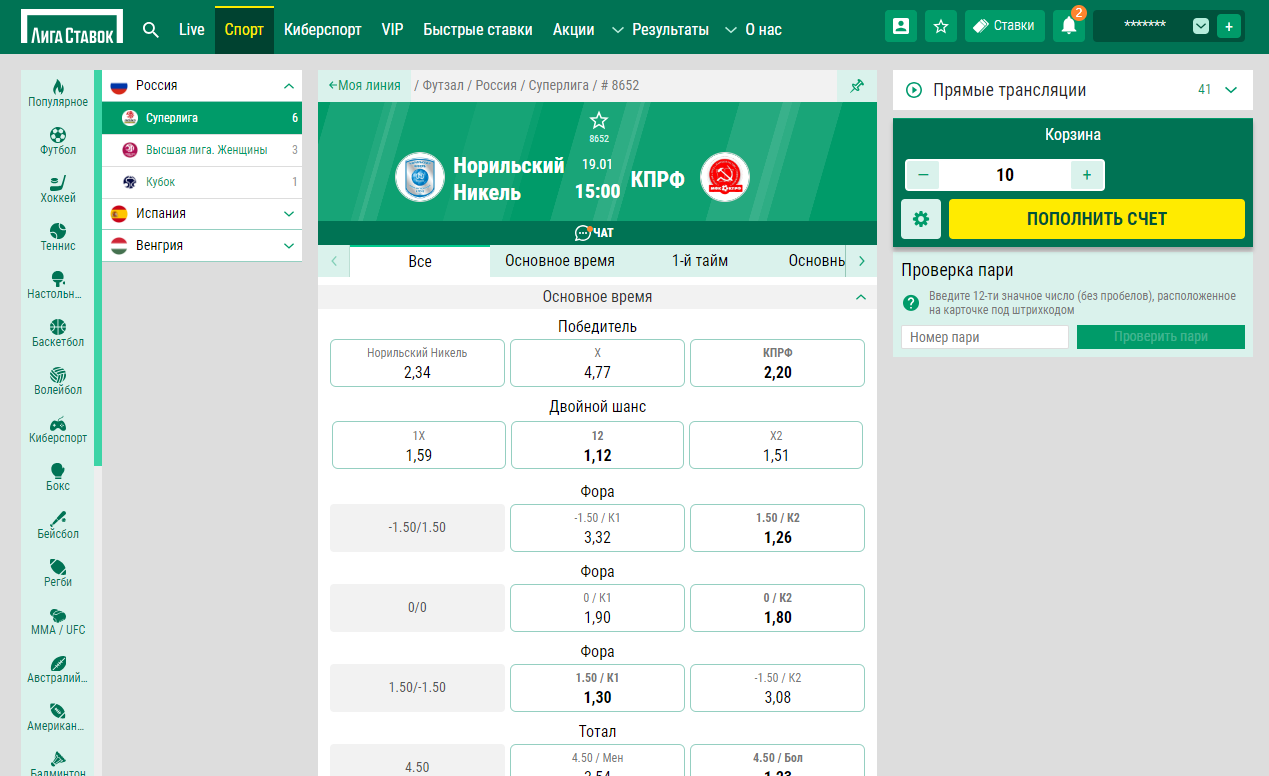This screenshot has width=1269, height=776.
Task: Switch to the 1-й тайм tab
Action: (x=700, y=261)
